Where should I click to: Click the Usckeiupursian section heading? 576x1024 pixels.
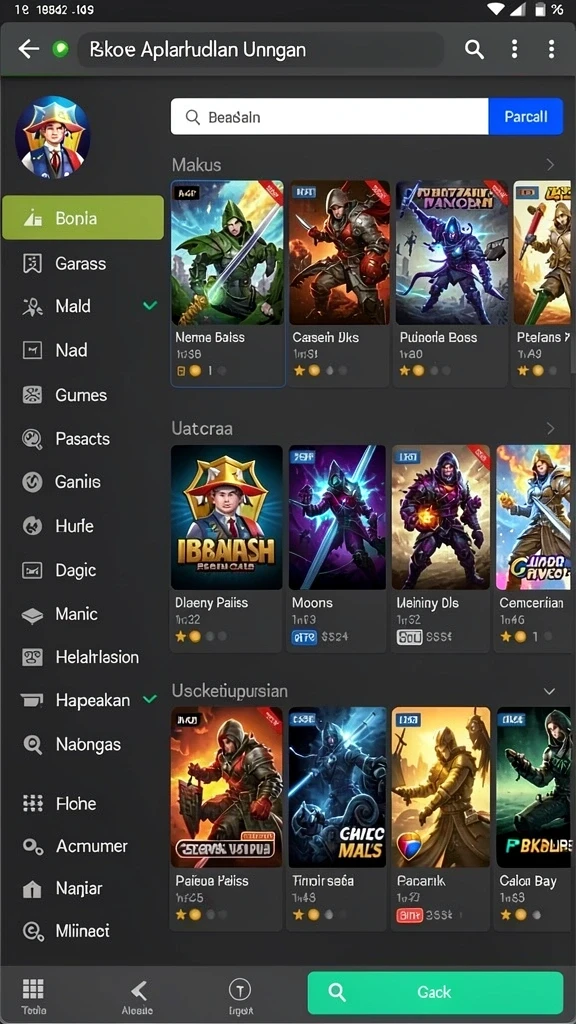coord(229,691)
